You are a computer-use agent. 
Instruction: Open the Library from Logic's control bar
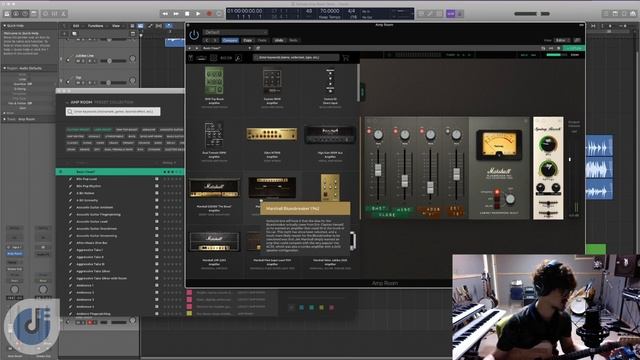point(7,13)
